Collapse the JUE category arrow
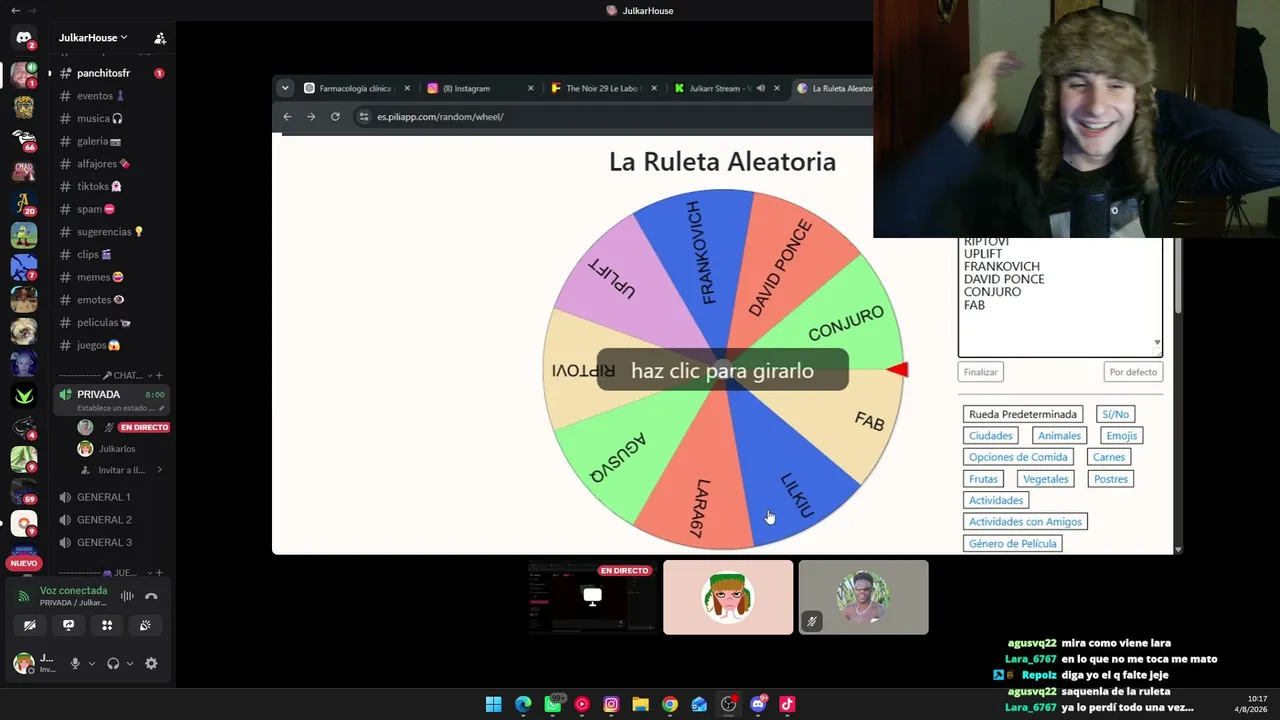Viewport: 1280px width, 720px height. point(149,573)
